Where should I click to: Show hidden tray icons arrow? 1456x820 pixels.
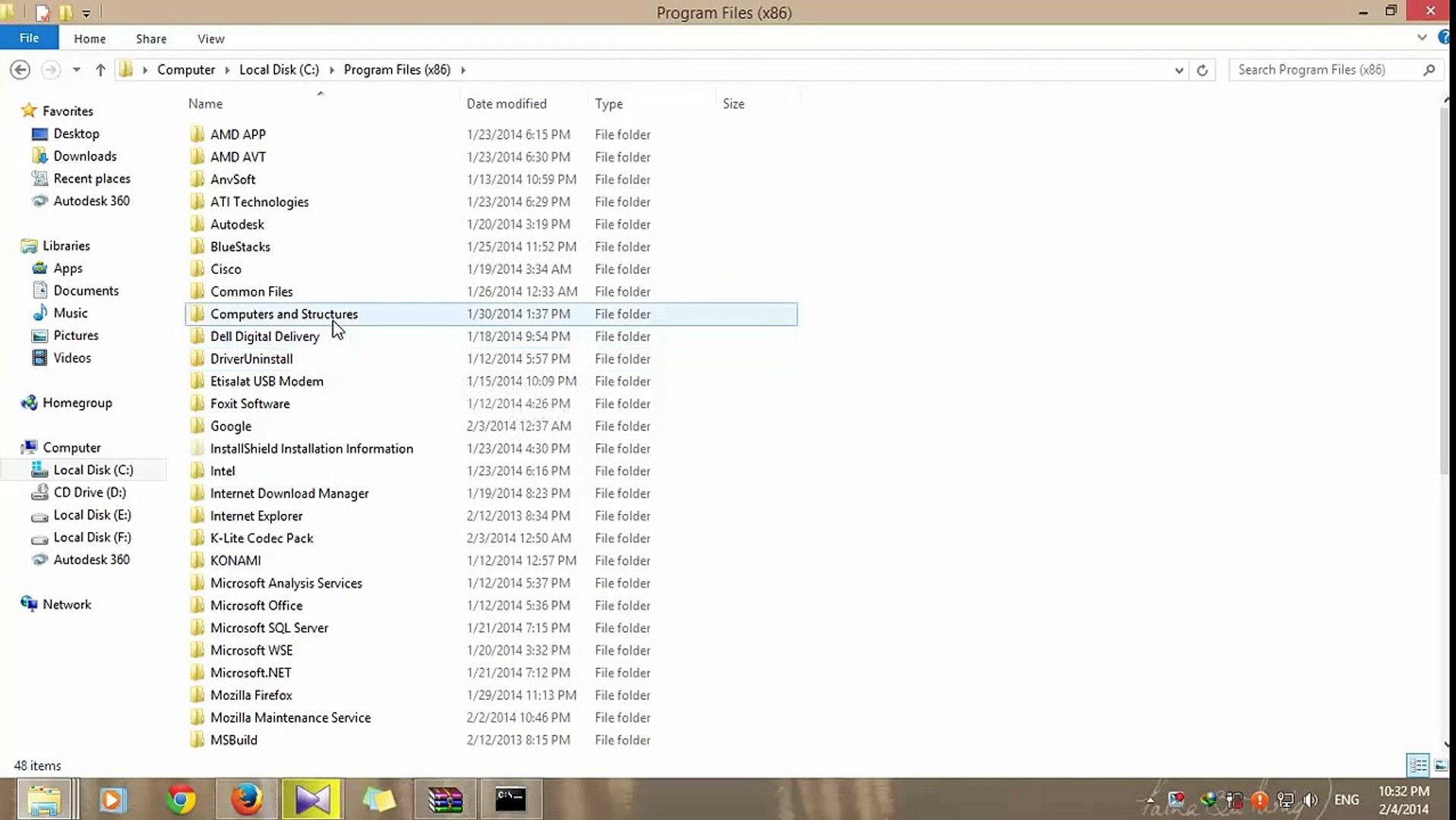(1151, 799)
